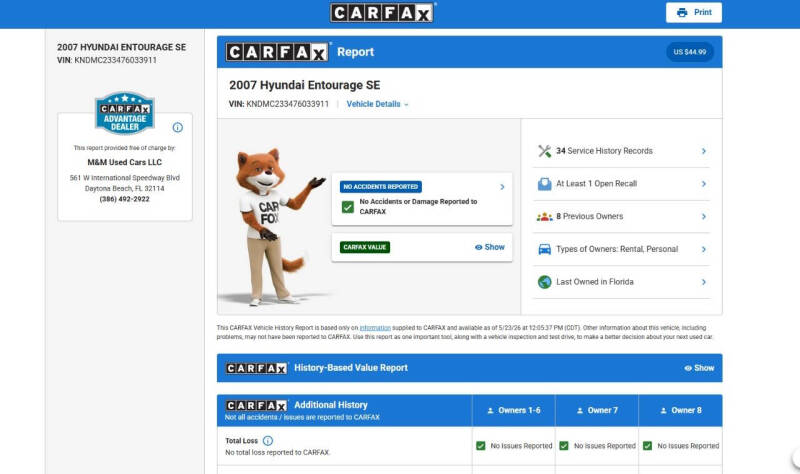Screen dimensions: 800x474
Task: Click dealer name 'M&M Used Cars LLC'
Action: (x=124, y=162)
